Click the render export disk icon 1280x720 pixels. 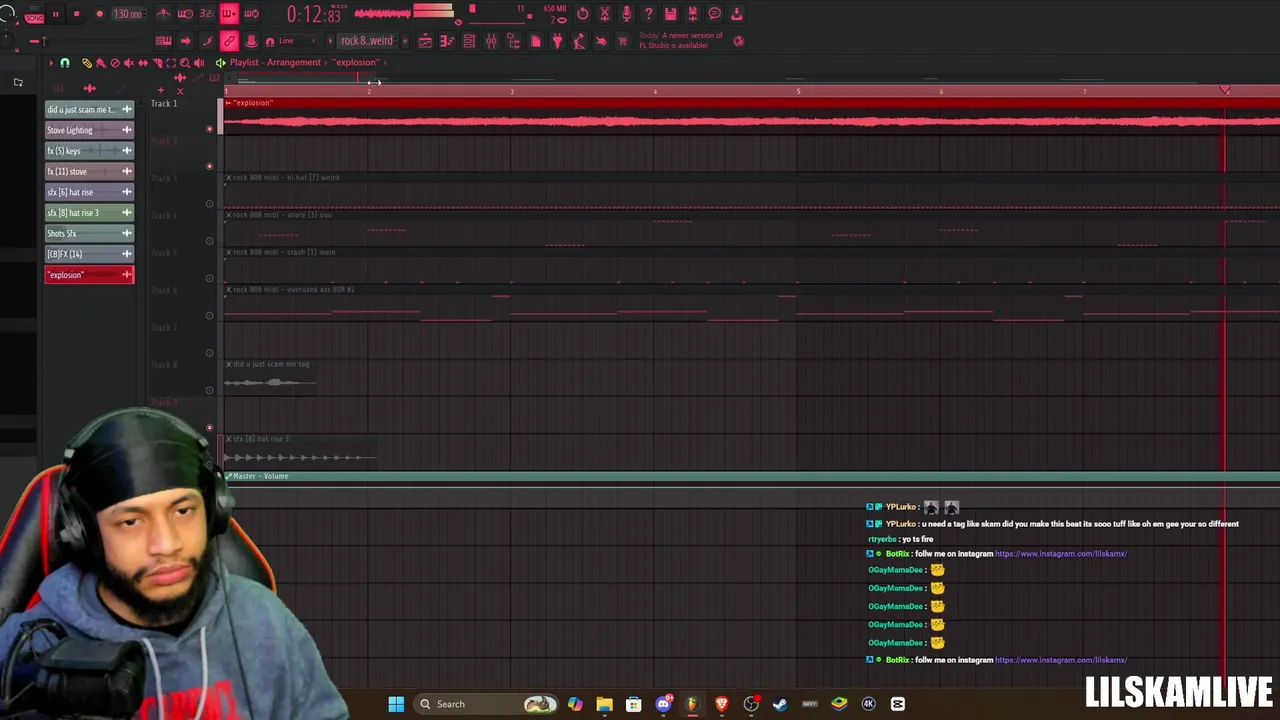point(692,14)
